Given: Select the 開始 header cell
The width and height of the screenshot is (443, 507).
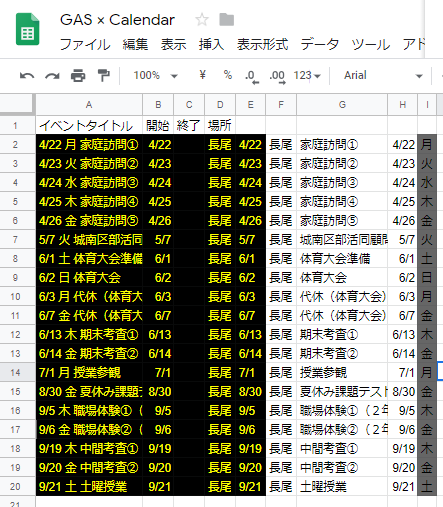Looking at the screenshot, I should (158, 126).
